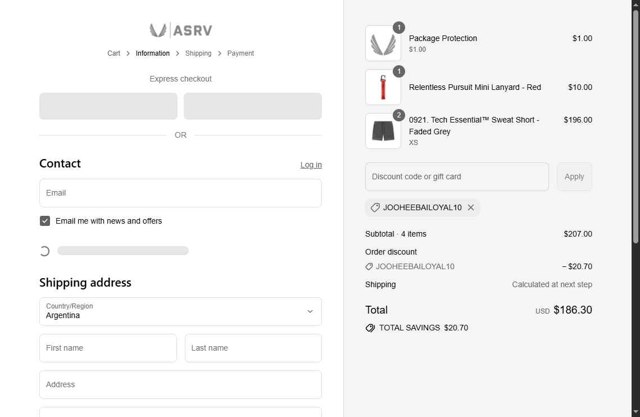Click the ASRV wings logo
The height and width of the screenshot is (417, 640).
(x=180, y=30)
